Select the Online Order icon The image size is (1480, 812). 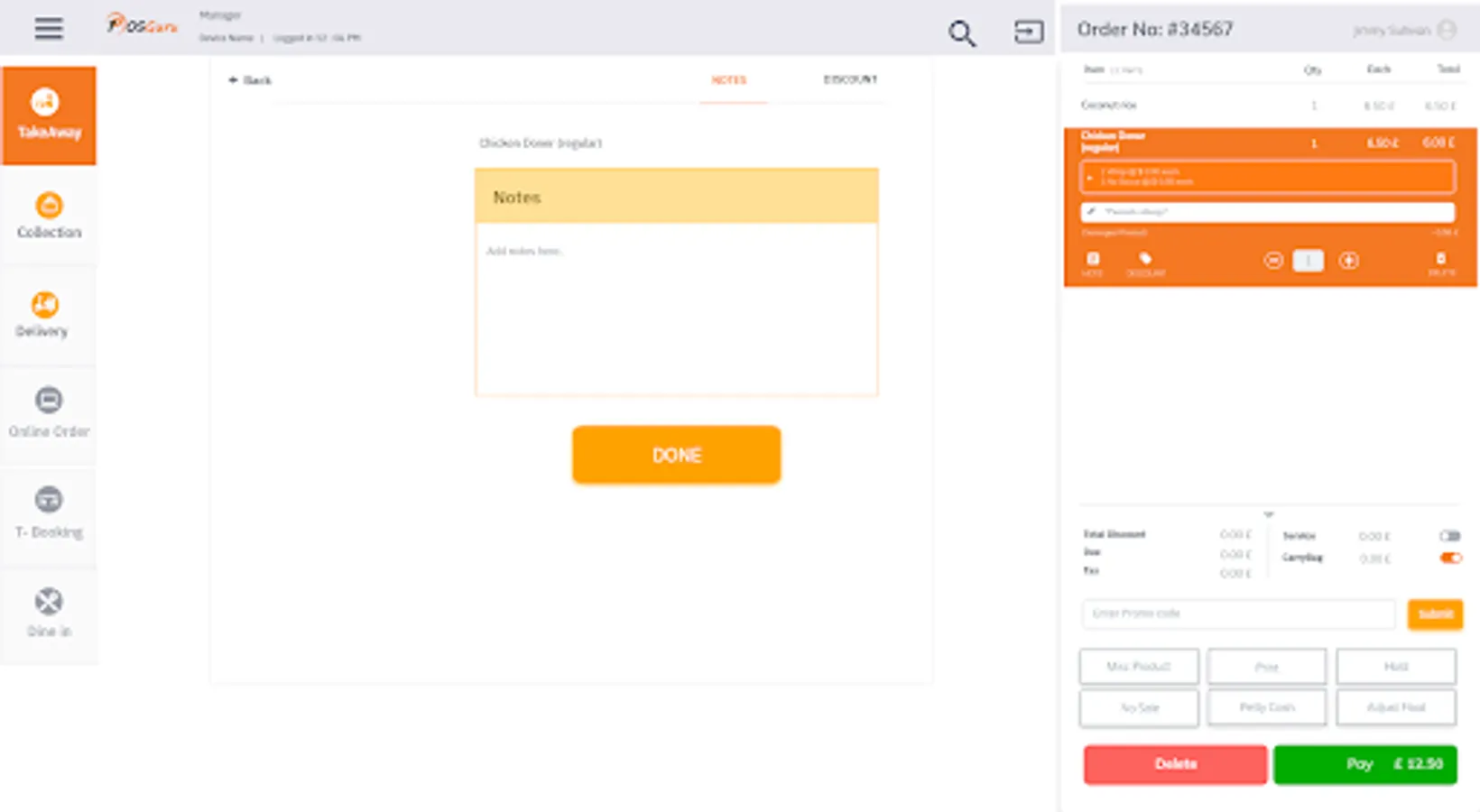pyautogui.click(x=49, y=415)
